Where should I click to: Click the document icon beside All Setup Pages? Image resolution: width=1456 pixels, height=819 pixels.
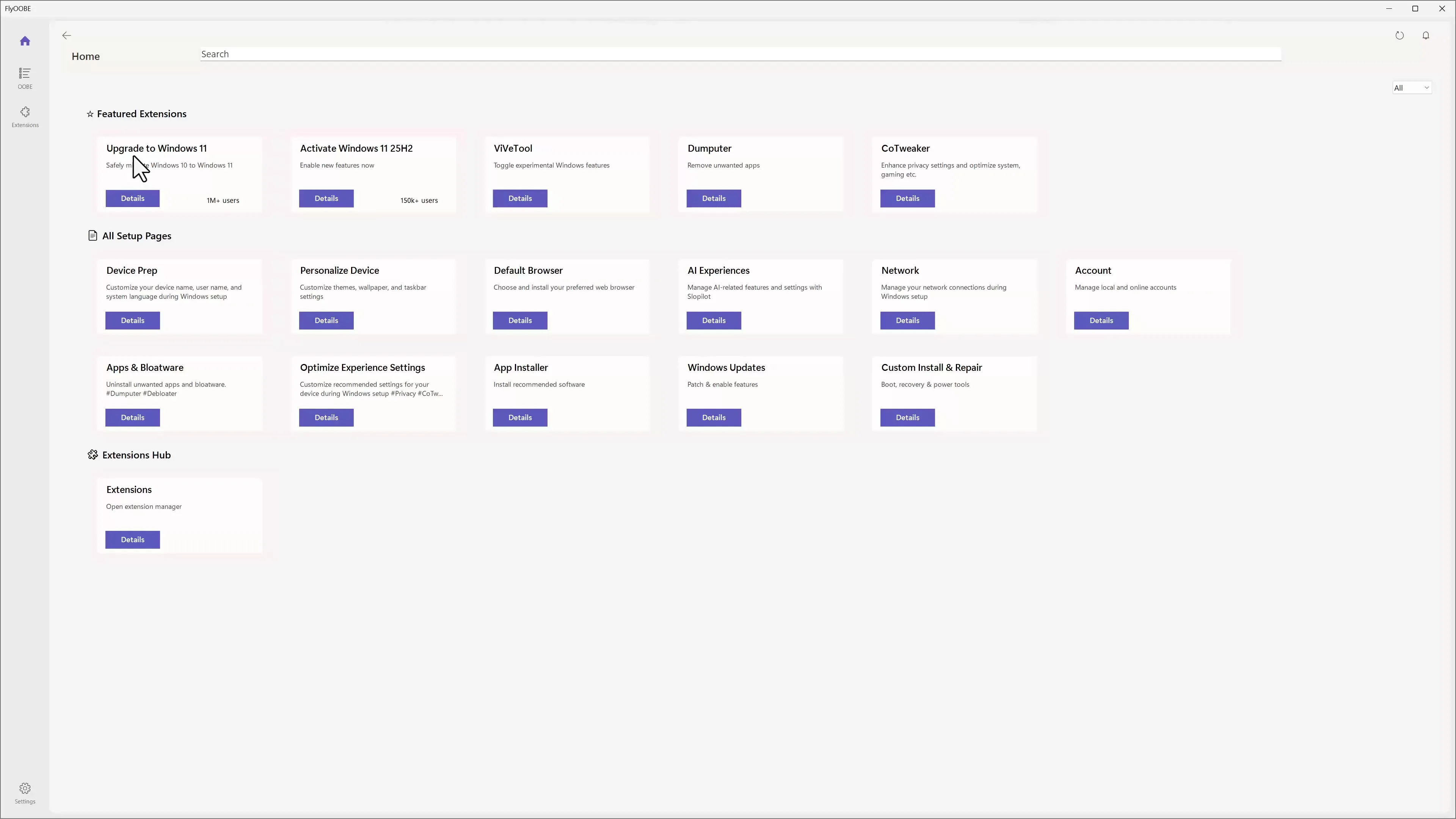(x=93, y=236)
